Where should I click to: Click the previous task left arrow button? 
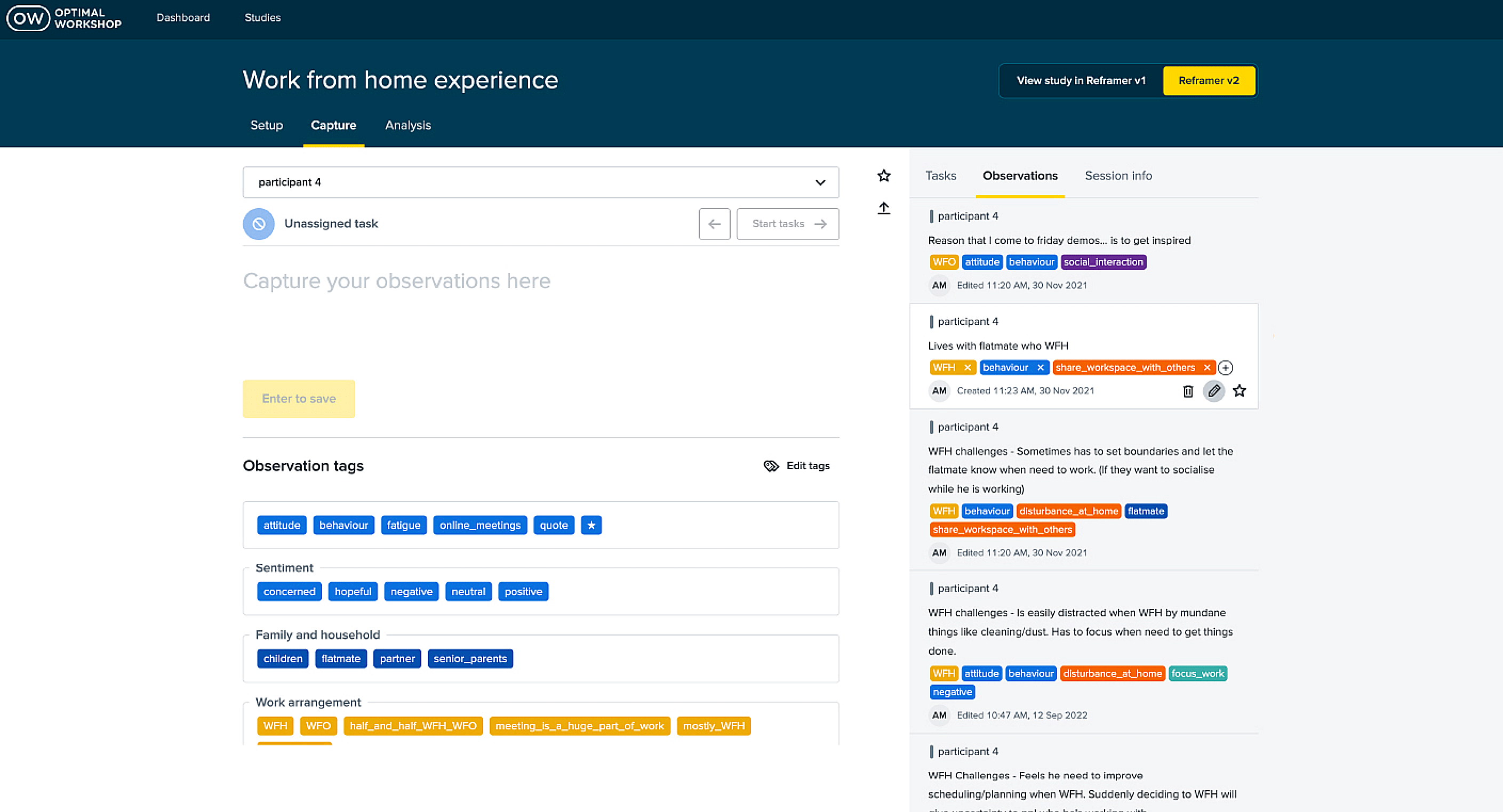[714, 224]
